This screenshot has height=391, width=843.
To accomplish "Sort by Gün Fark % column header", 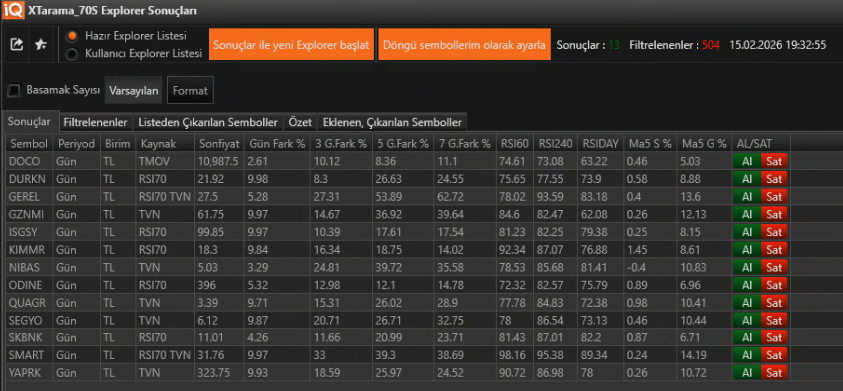I will (x=277, y=144).
